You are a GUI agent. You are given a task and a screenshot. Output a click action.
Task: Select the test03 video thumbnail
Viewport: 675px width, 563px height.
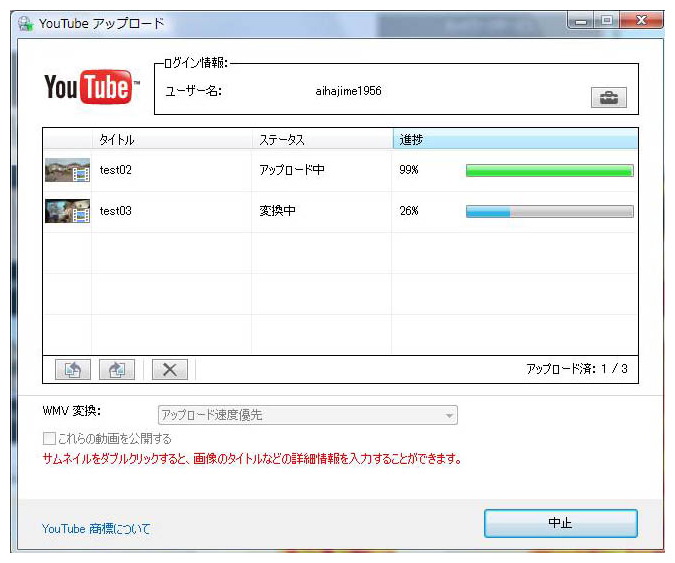67,211
